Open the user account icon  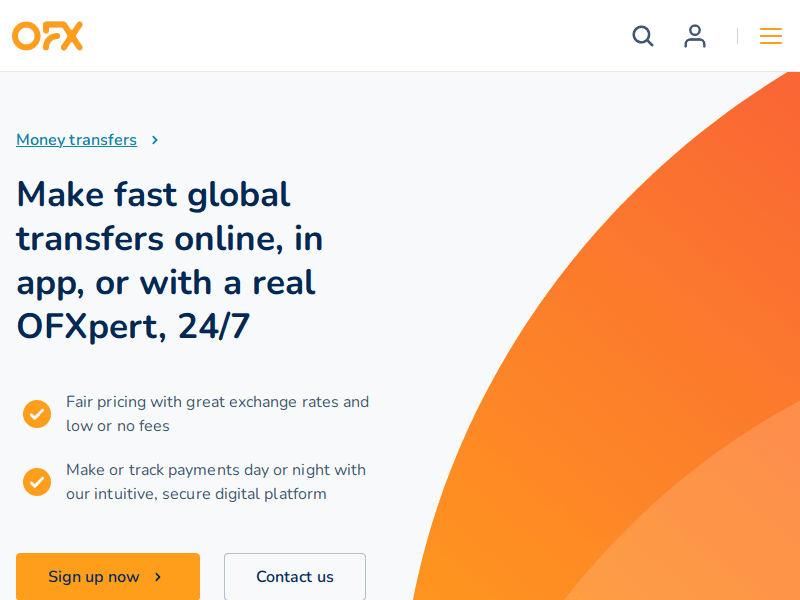(x=695, y=36)
